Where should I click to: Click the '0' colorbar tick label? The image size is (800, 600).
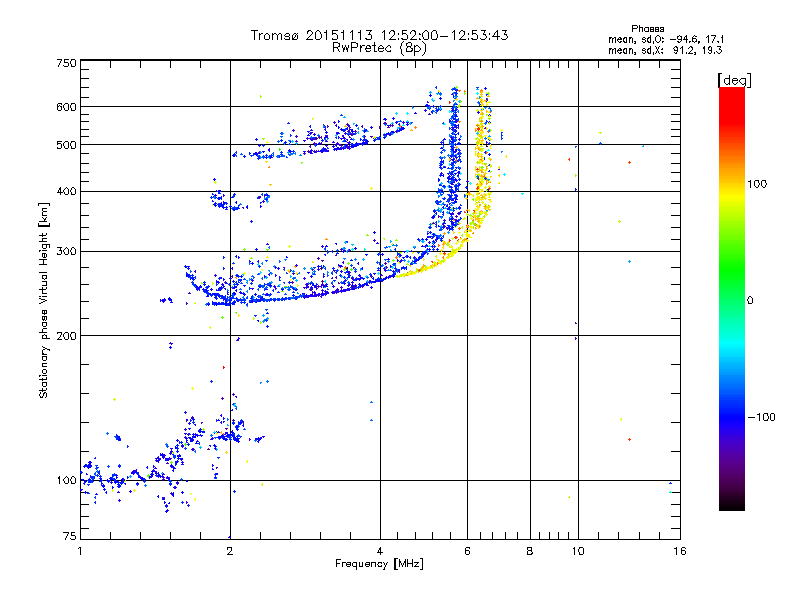point(750,301)
